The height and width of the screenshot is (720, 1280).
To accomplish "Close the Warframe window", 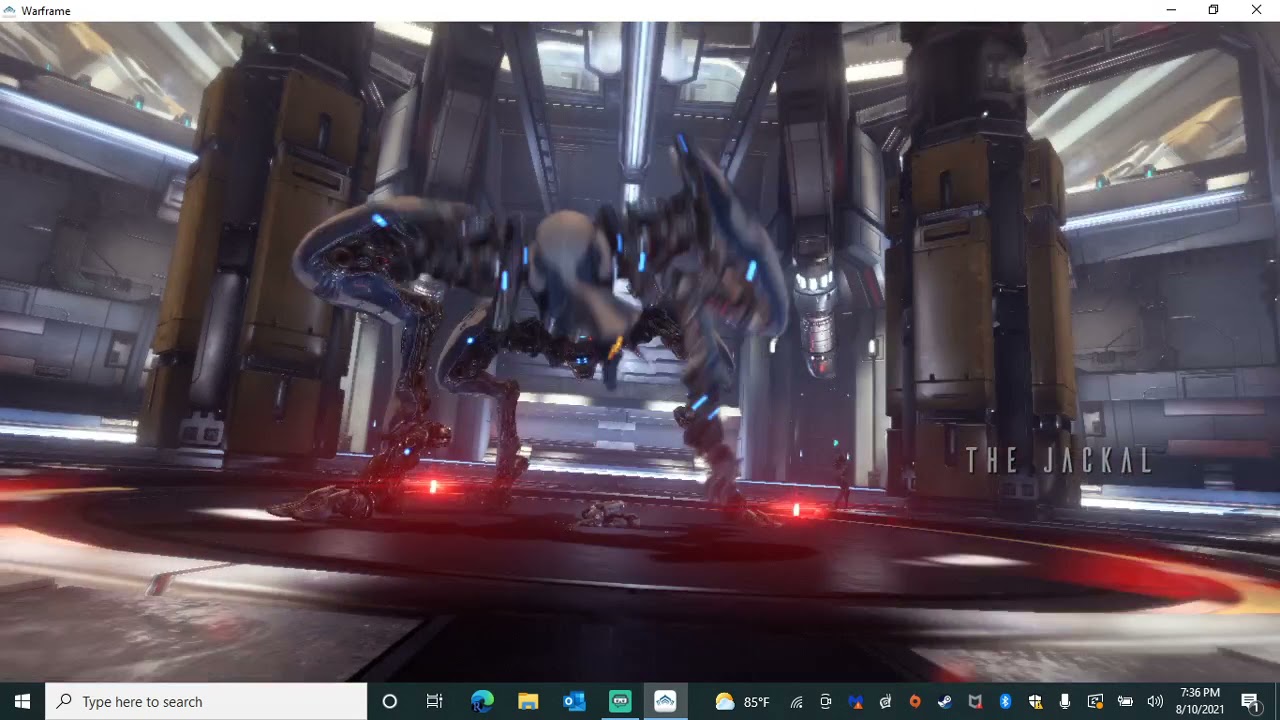I will (1257, 10).
